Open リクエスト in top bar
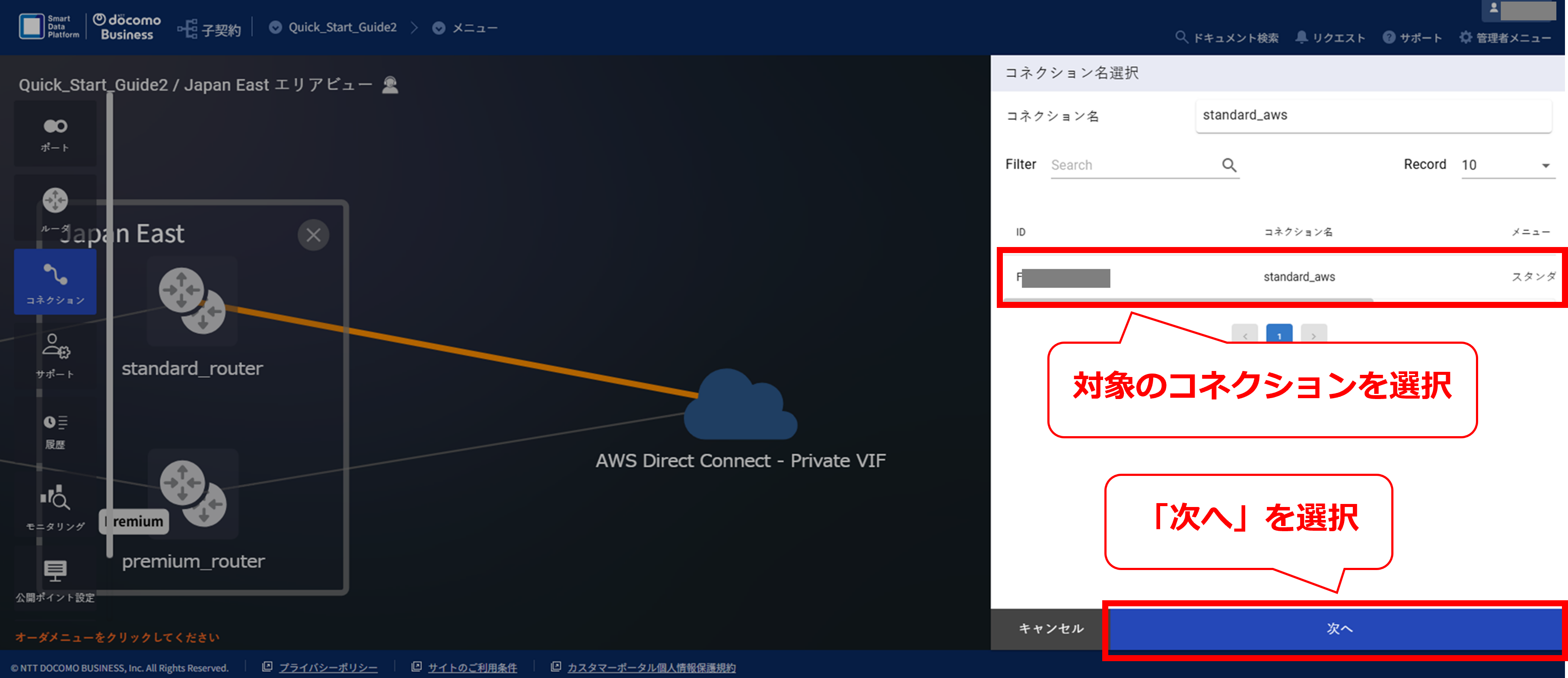 point(1330,38)
